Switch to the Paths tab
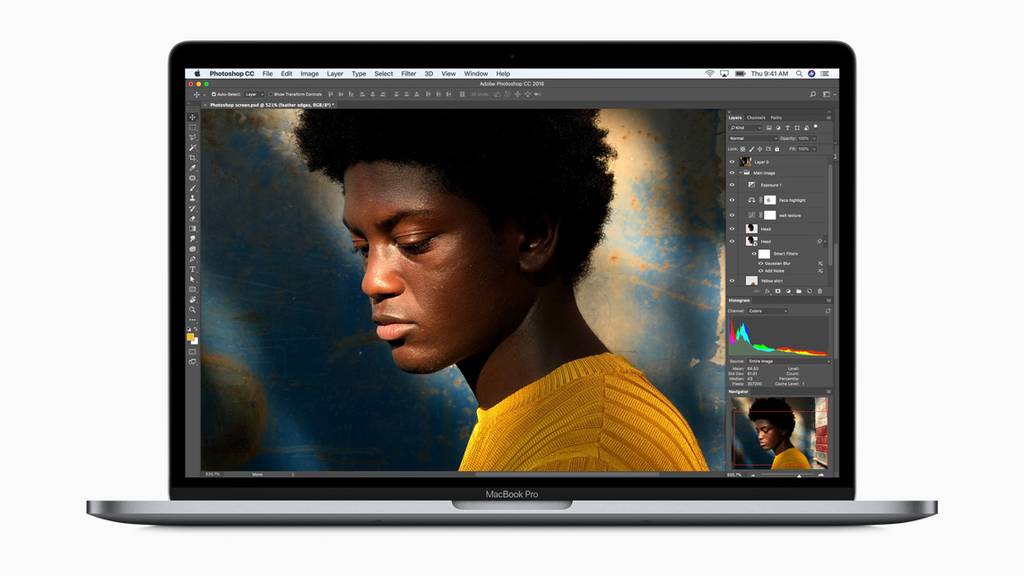 pos(776,118)
